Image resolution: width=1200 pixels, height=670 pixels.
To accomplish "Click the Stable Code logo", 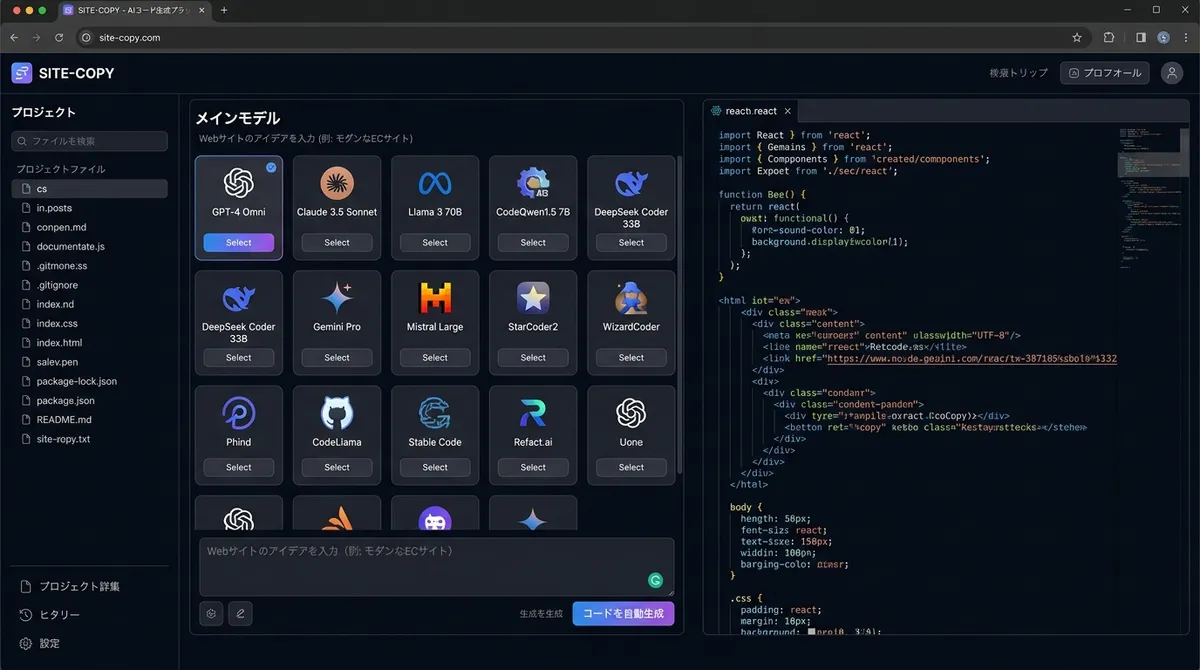I will (435, 413).
